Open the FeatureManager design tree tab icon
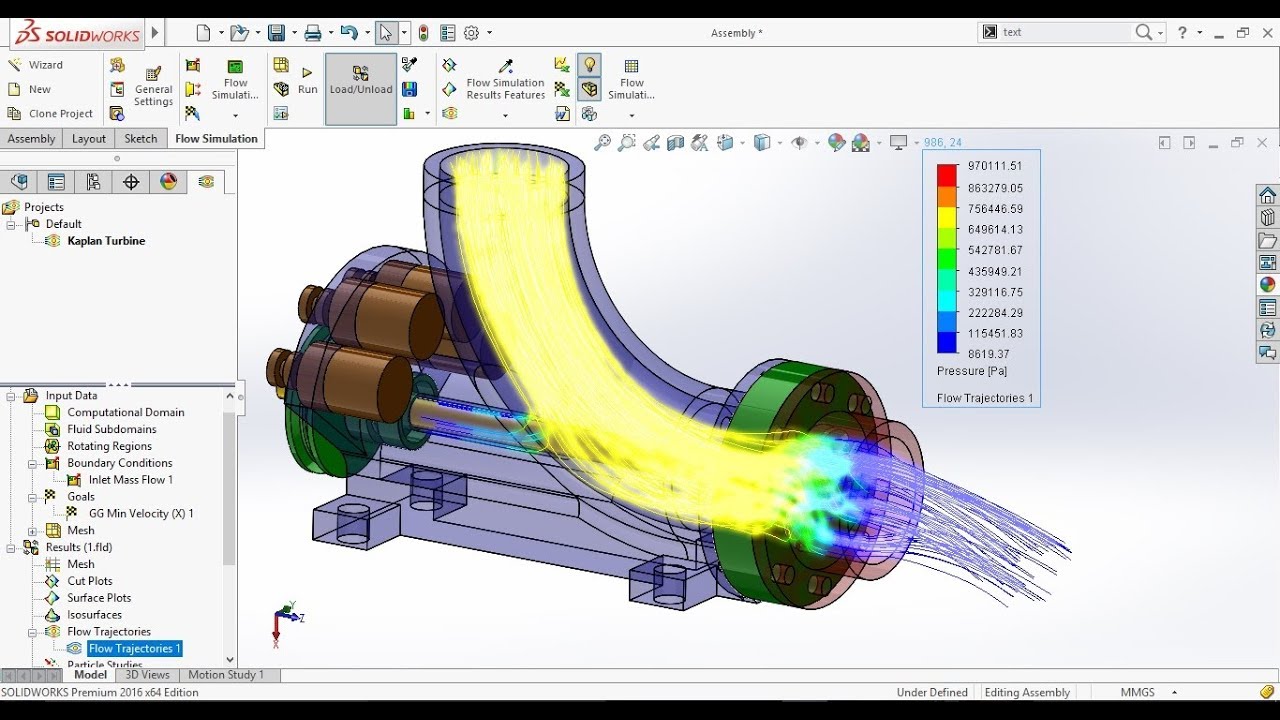 [19, 182]
